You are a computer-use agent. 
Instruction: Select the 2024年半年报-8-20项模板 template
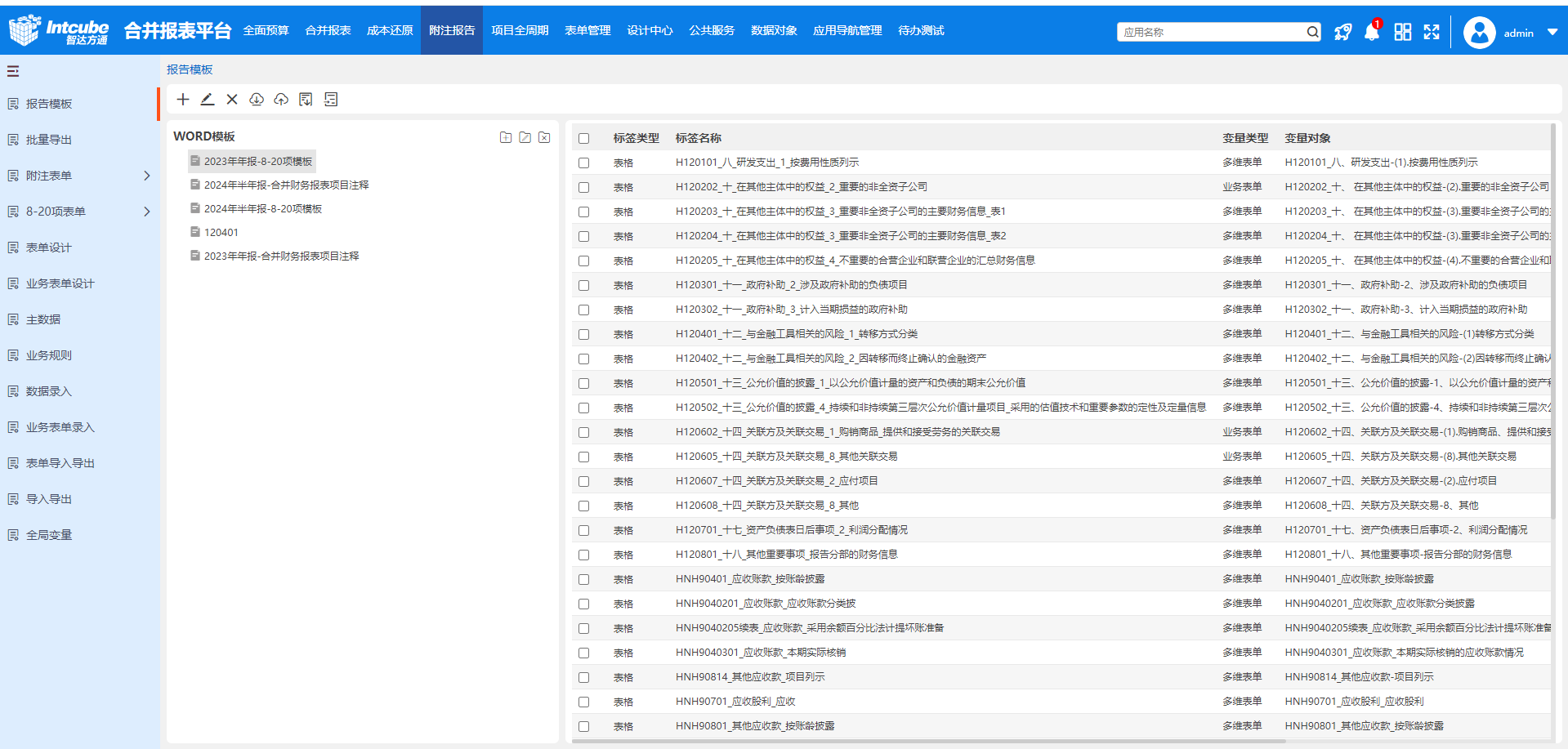coord(262,209)
